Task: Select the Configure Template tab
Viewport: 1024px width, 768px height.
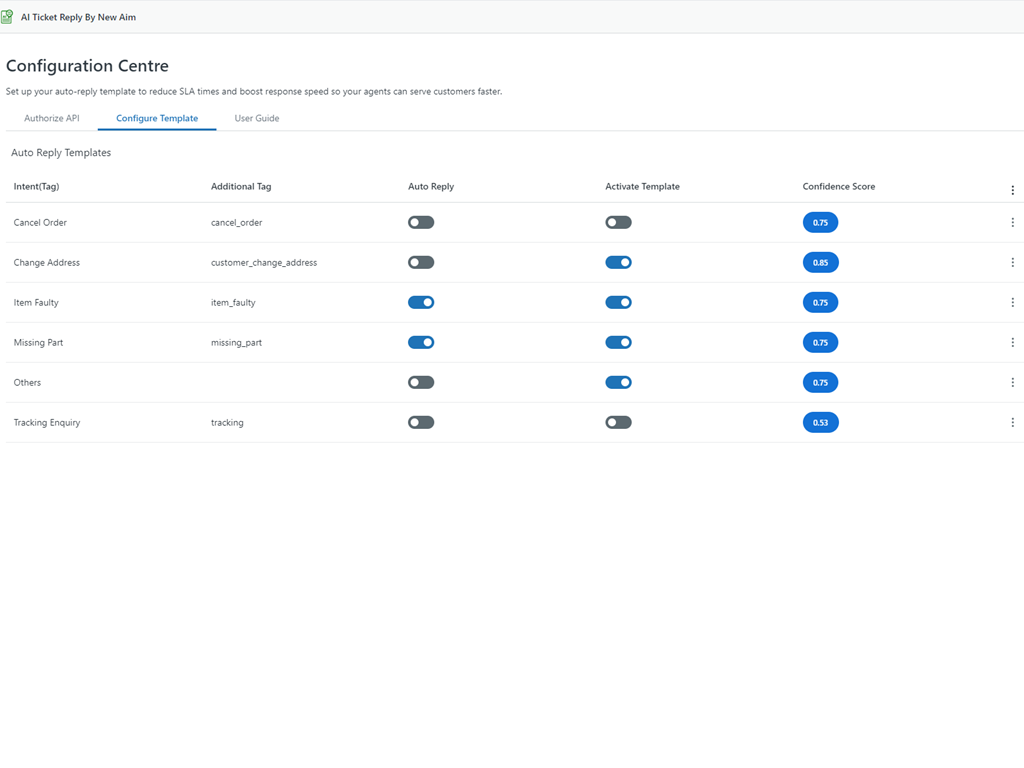Action: pos(157,119)
